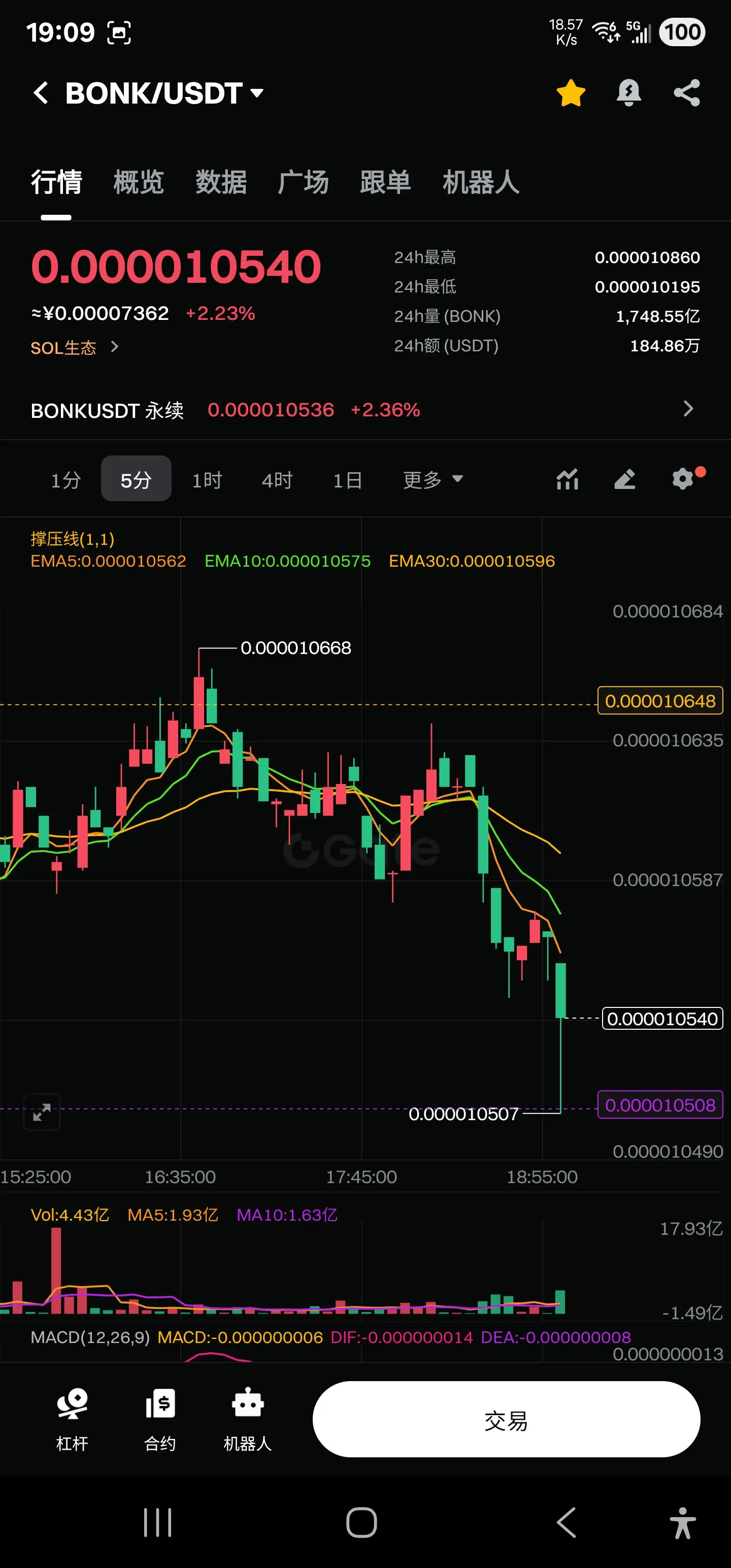Tap the chart low label 0.000010507

(x=463, y=1114)
